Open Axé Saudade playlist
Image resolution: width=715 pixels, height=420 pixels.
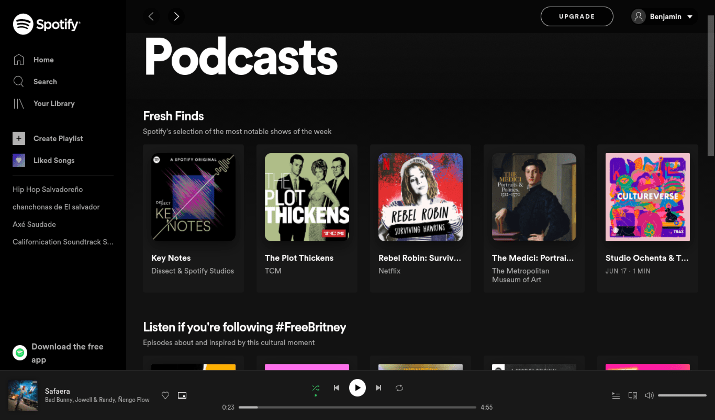(x=34, y=224)
